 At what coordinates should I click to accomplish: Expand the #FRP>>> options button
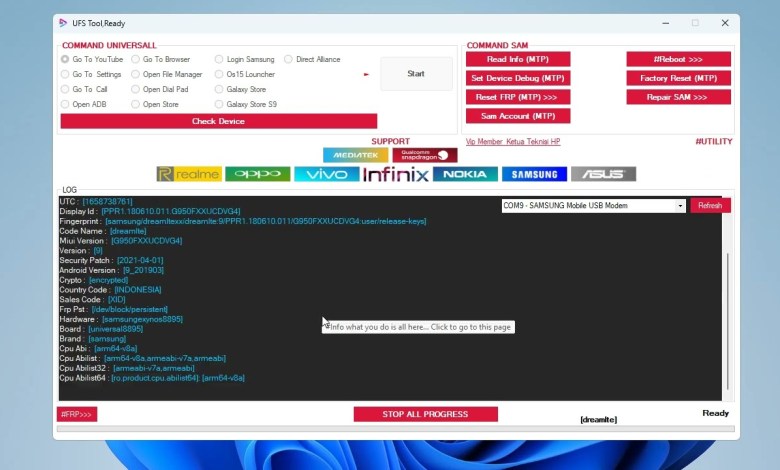77,414
